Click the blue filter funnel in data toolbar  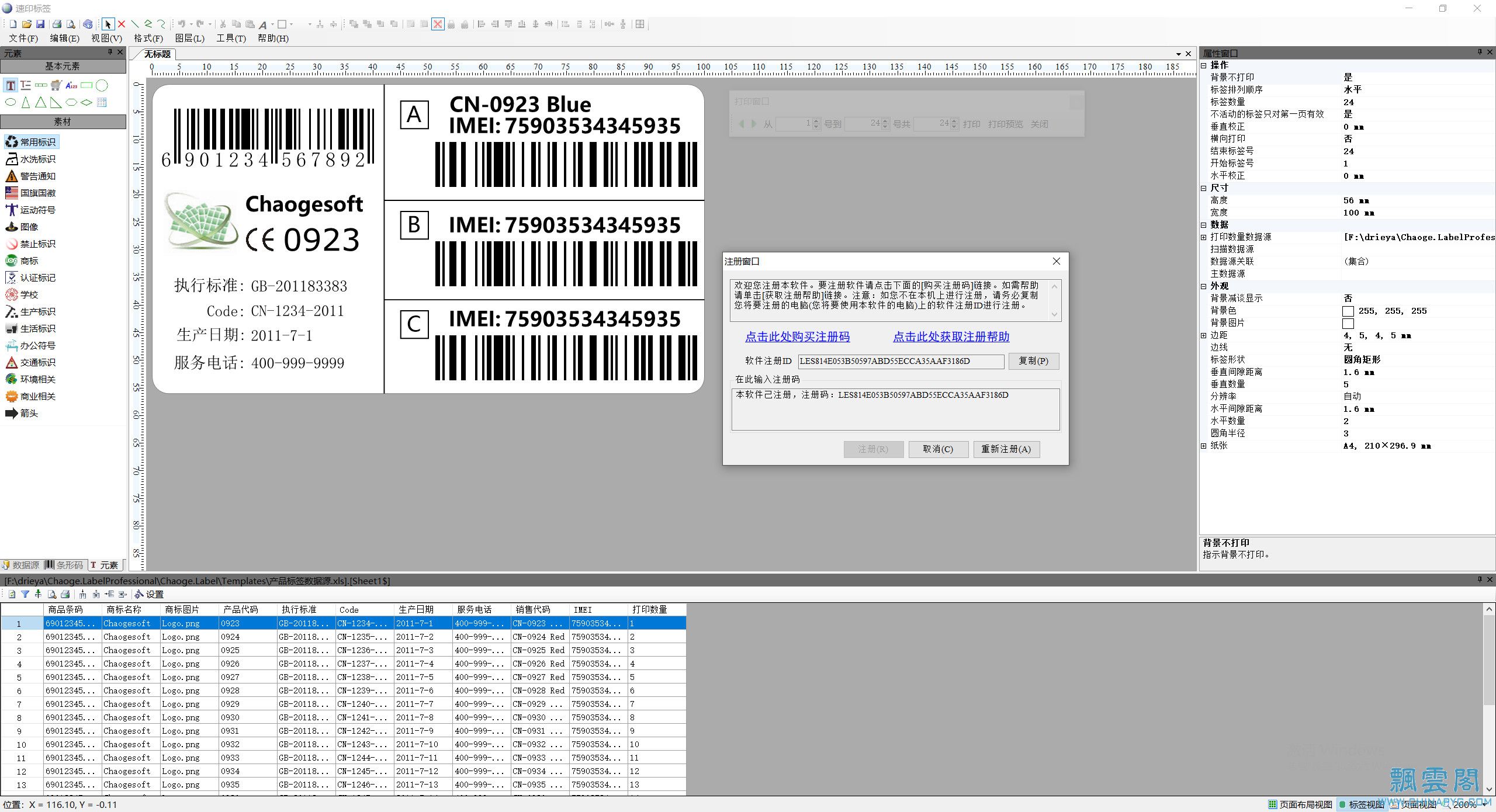(25, 594)
